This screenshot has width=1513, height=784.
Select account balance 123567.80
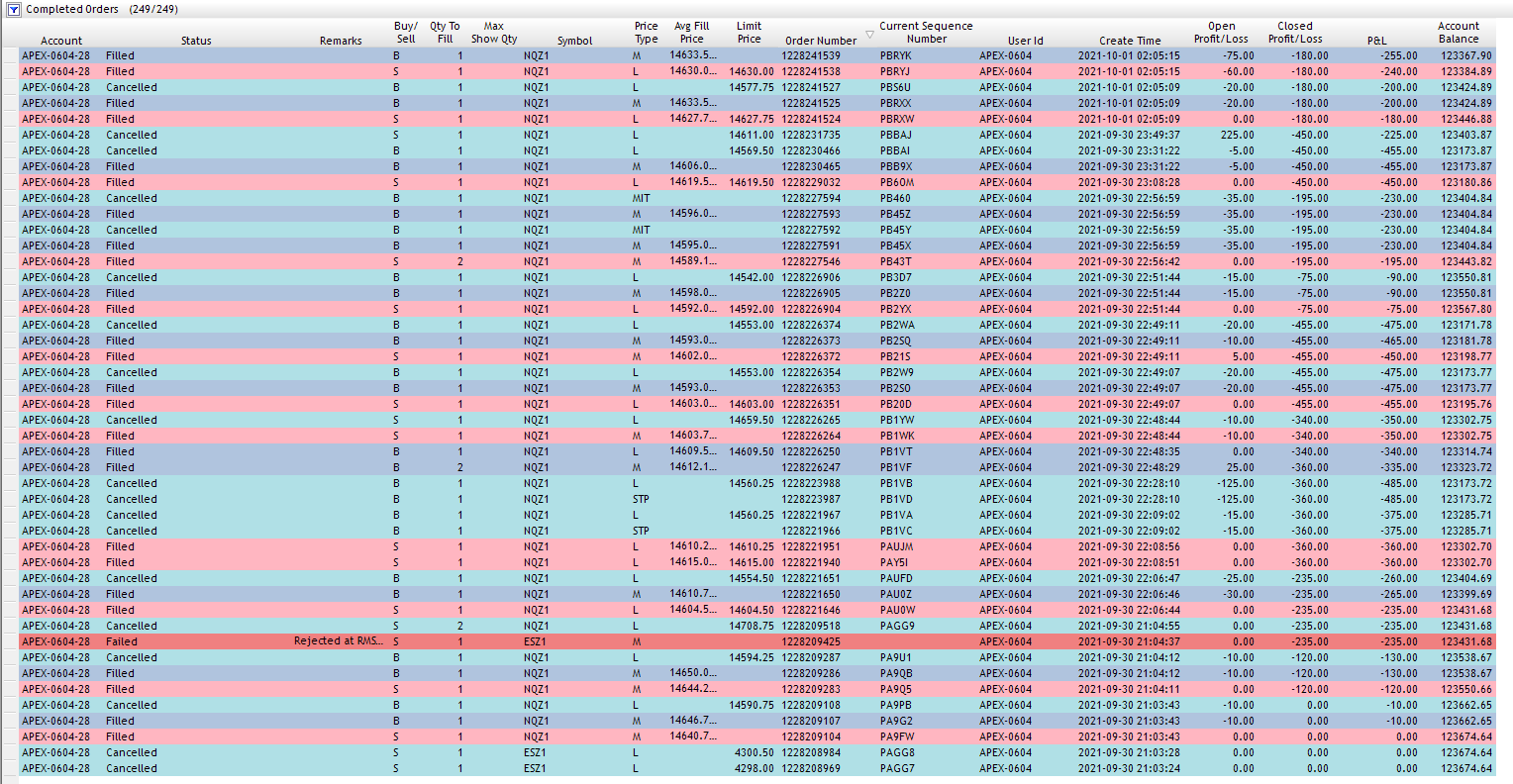pos(1466,309)
